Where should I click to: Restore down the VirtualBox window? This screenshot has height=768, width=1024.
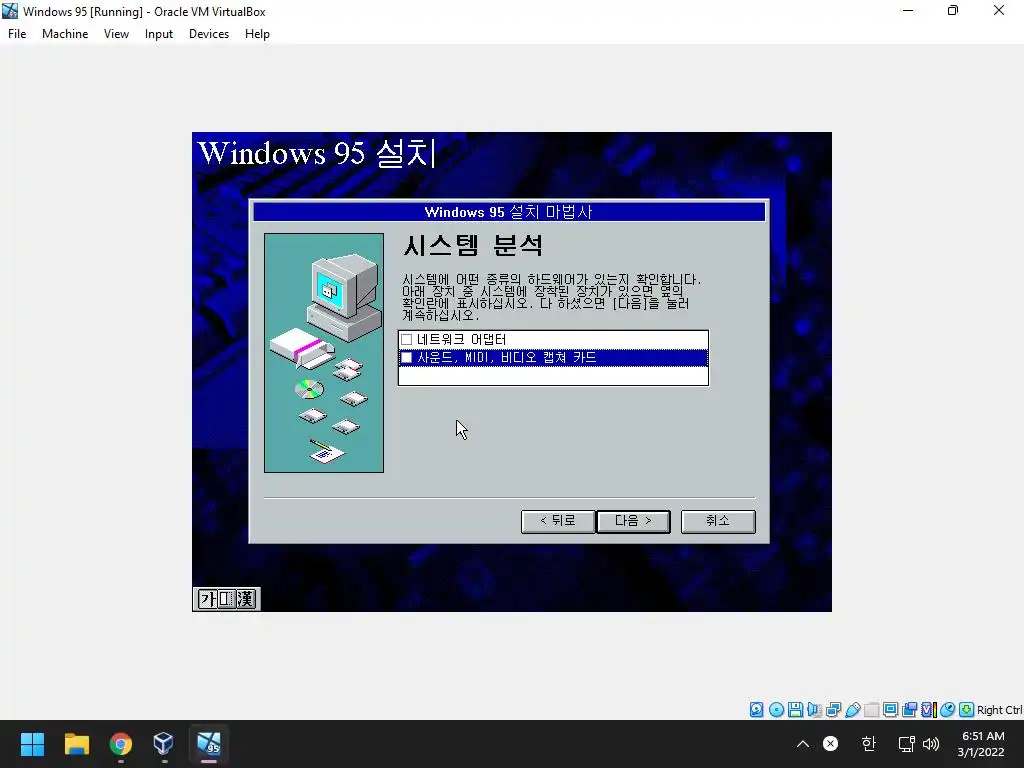click(x=953, y=10)
